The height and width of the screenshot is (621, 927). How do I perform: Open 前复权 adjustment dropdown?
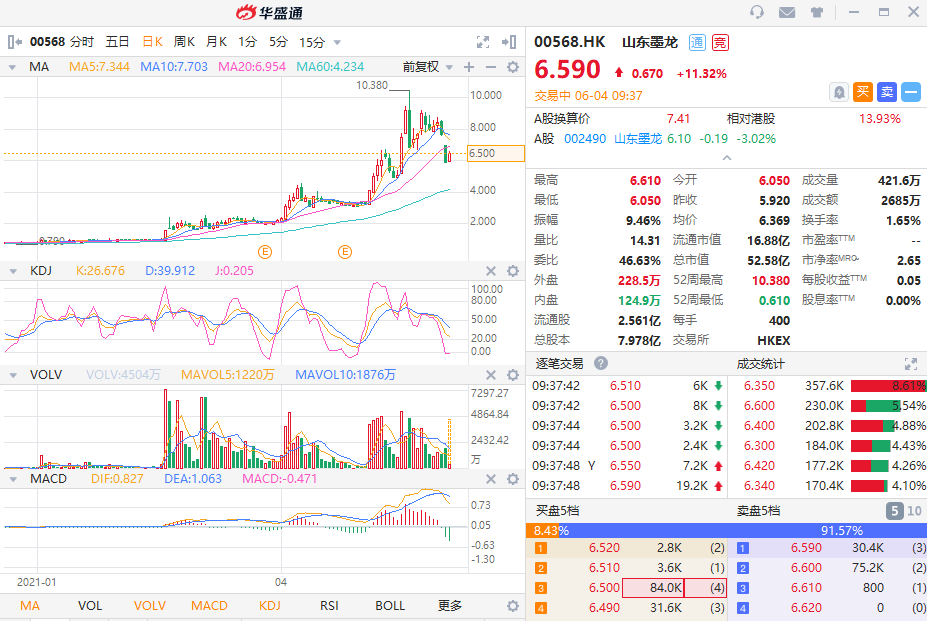pos(428,67)
